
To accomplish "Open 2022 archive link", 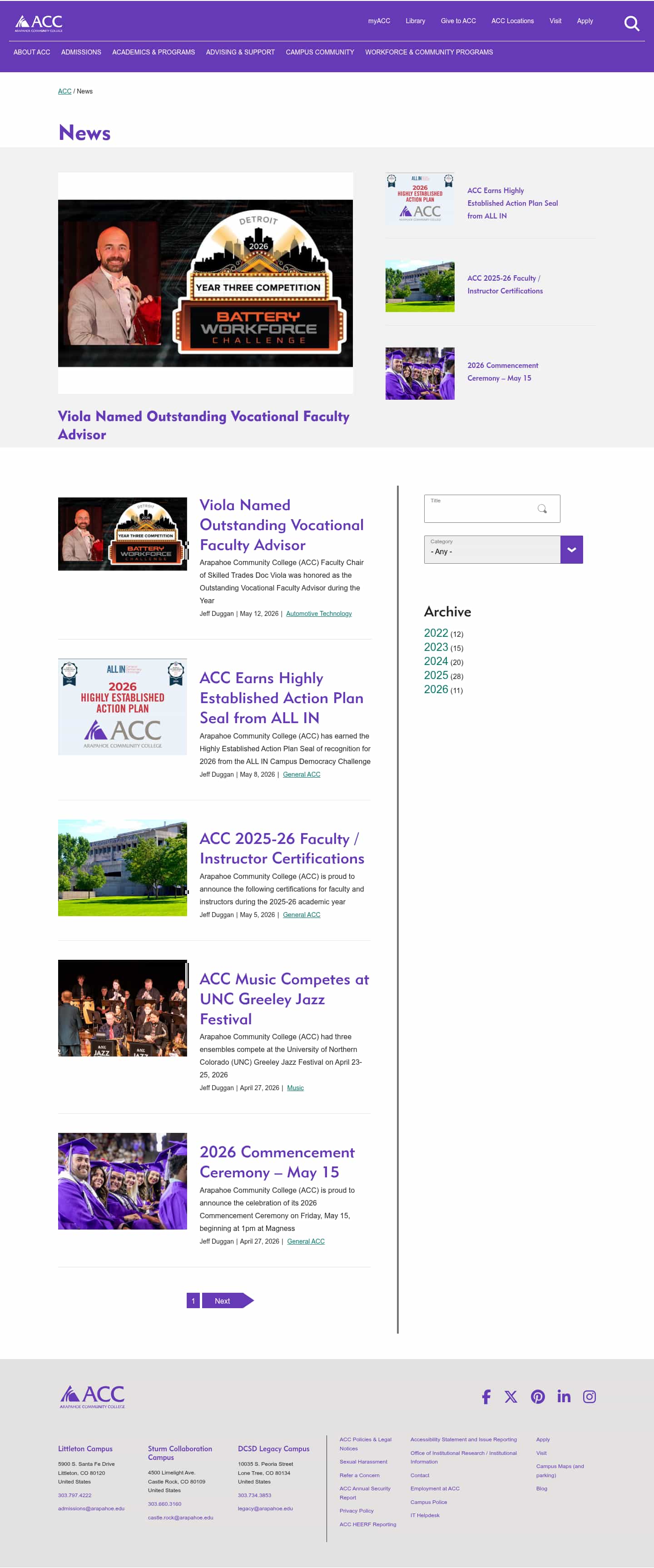I will (x=436, y=633).
